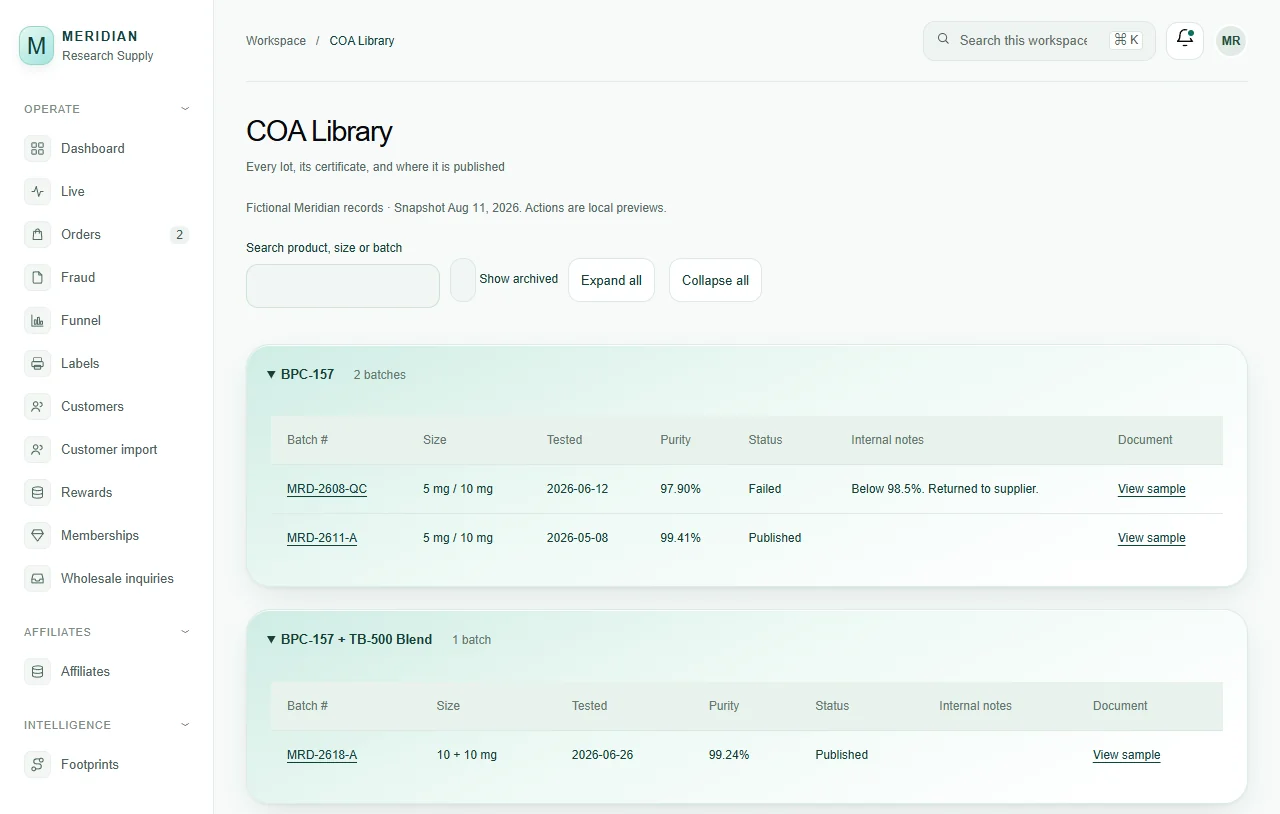Open Orders in the sidebar
Image resolution: width=1280 pixels, height=814 pixels.
[106, 234]
